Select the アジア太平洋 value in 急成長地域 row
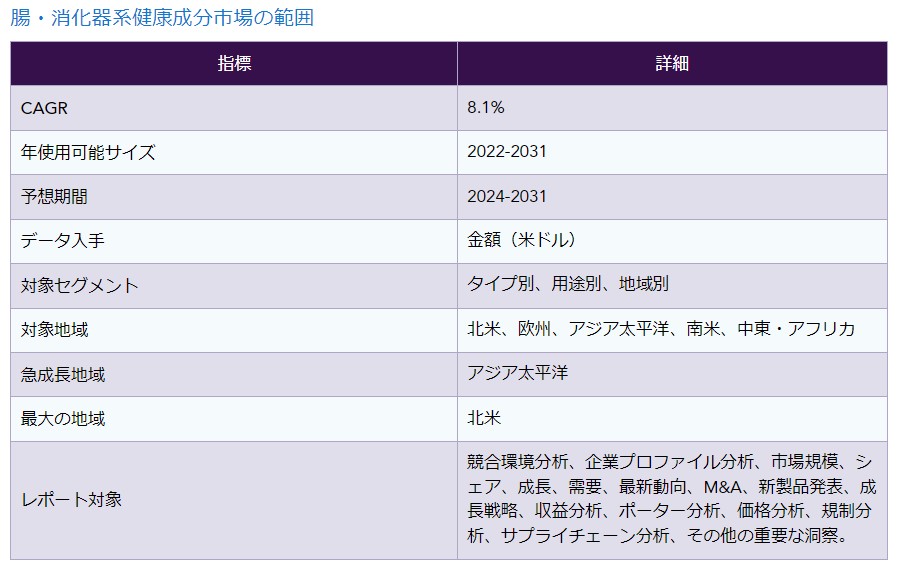 tap(518, 373)
